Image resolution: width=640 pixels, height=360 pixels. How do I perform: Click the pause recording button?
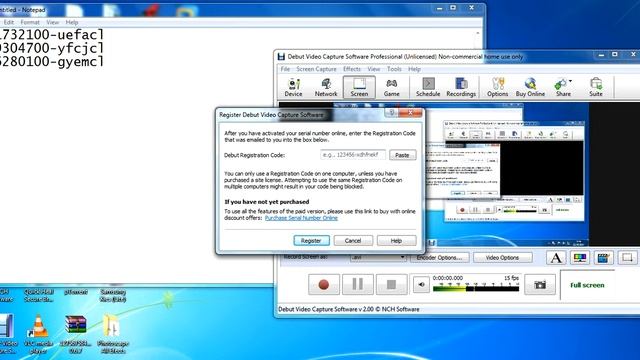point(358,284)
